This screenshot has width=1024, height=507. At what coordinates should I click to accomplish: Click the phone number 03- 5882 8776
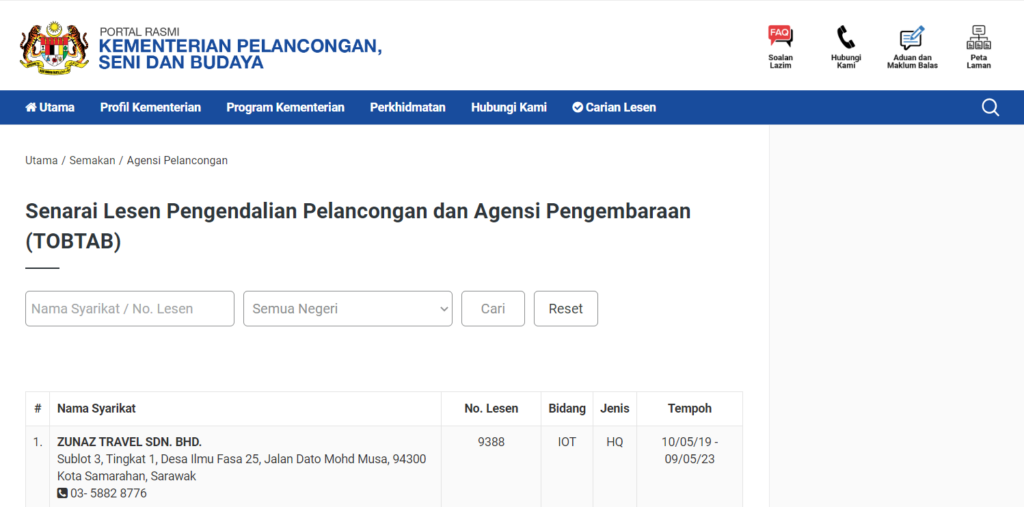pyautogui.click(x=108, y=493)
